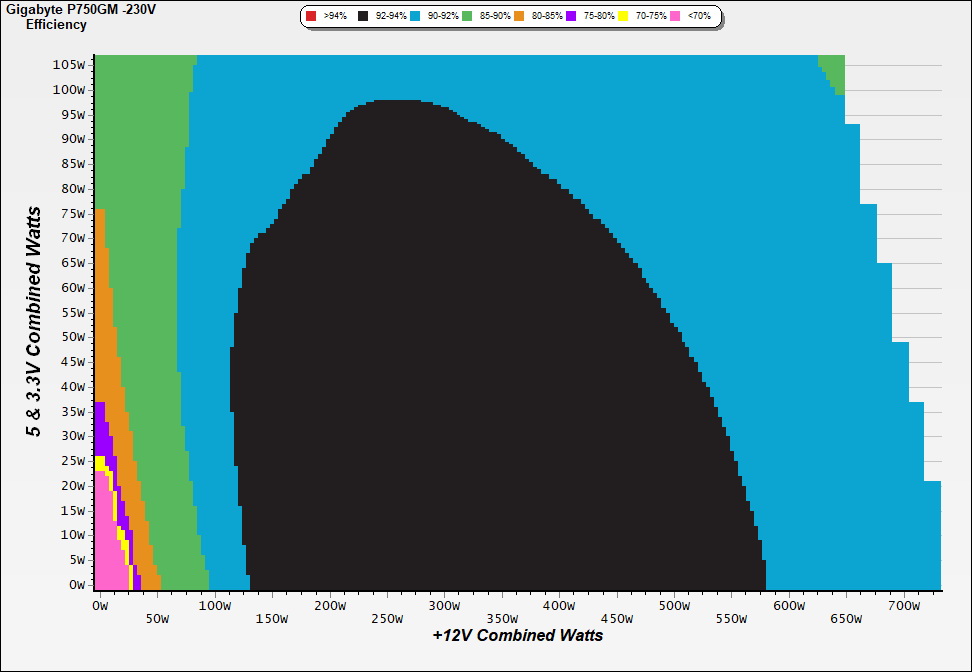
Task: Select the 5 & 3.3V Combined Watts axis title
Action: tap(34, 321)
